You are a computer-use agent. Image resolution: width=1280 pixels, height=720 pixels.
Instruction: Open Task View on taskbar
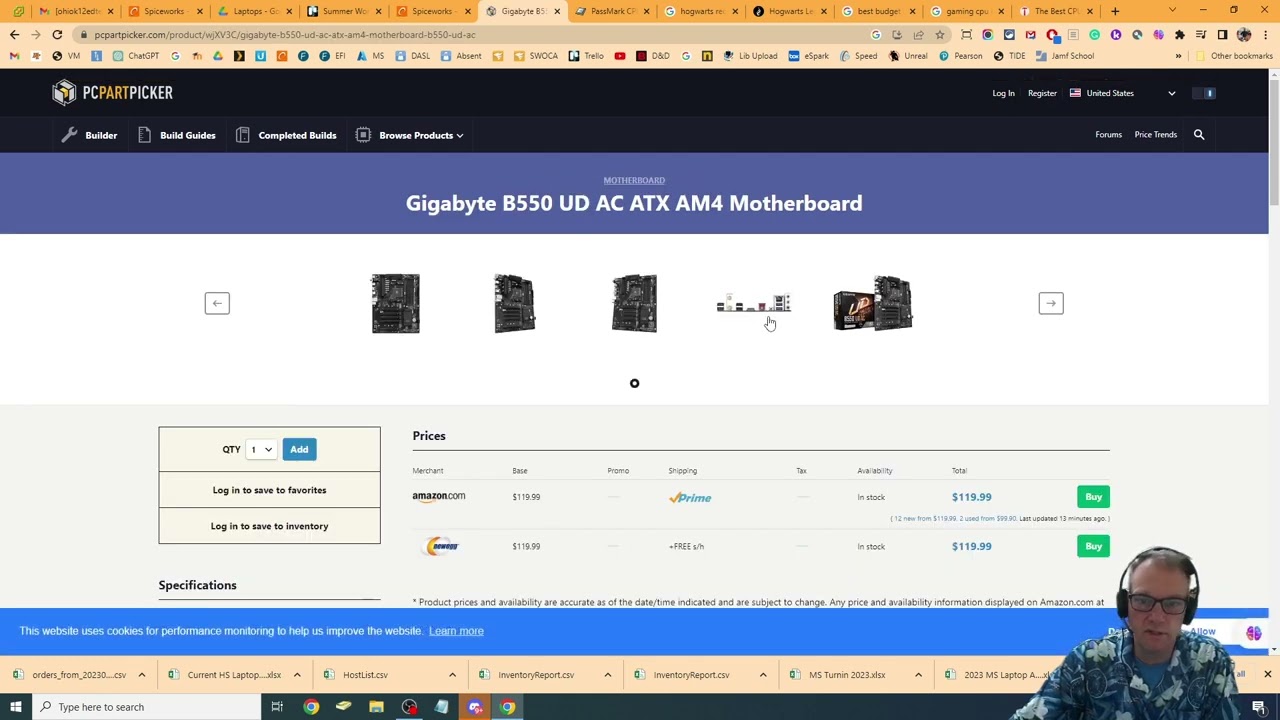point(277,707)
